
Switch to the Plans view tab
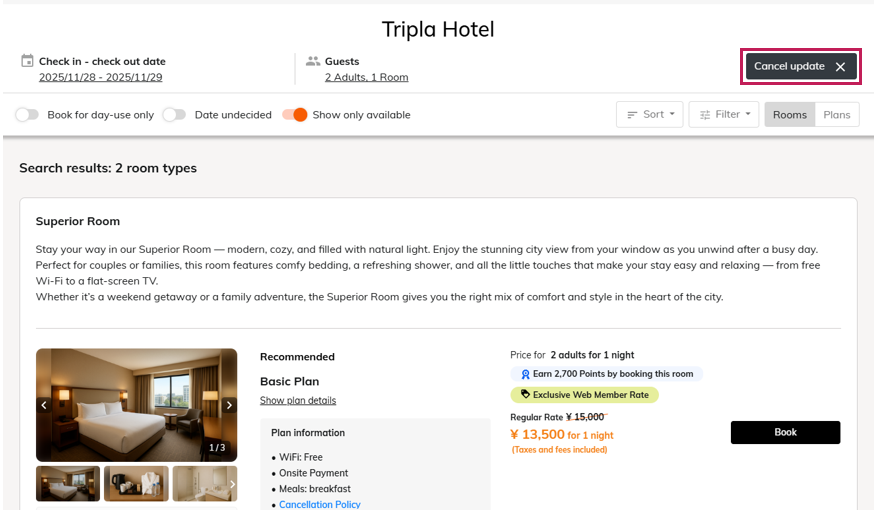coord(837,115)
